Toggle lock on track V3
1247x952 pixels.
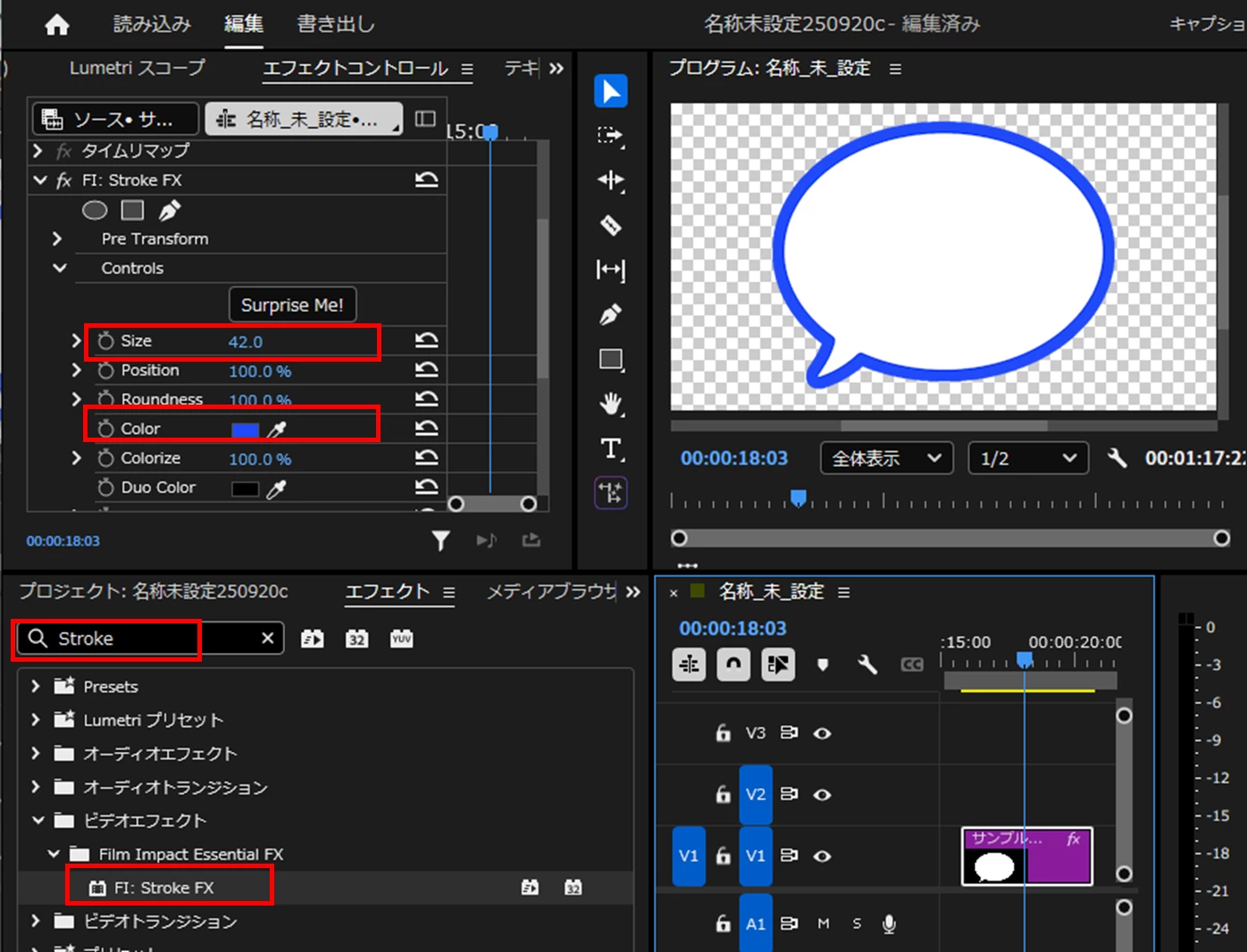723,732
